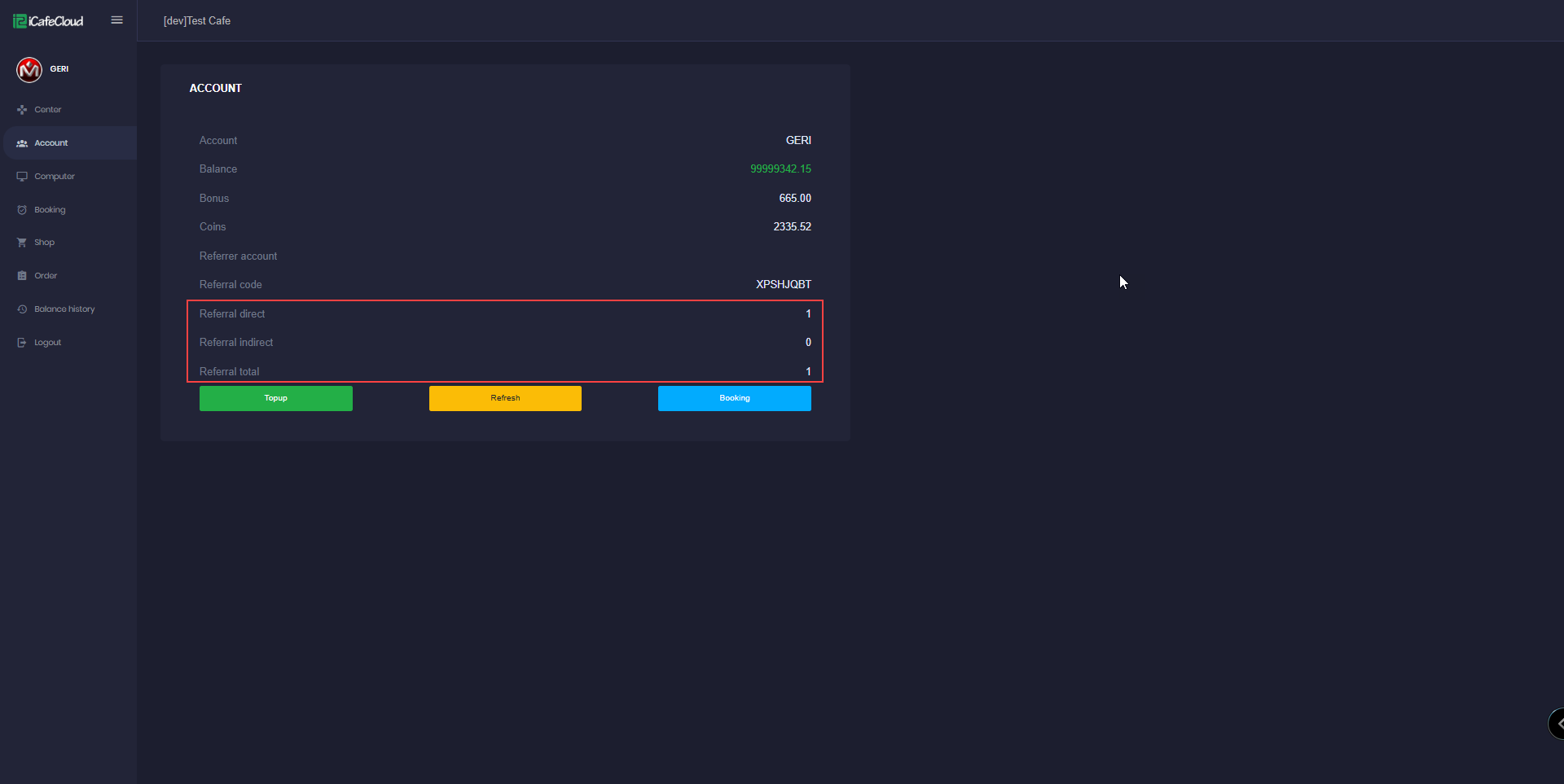
Task: Expand the collapsed panel at screen right edge
Action: pos(1557,723)
